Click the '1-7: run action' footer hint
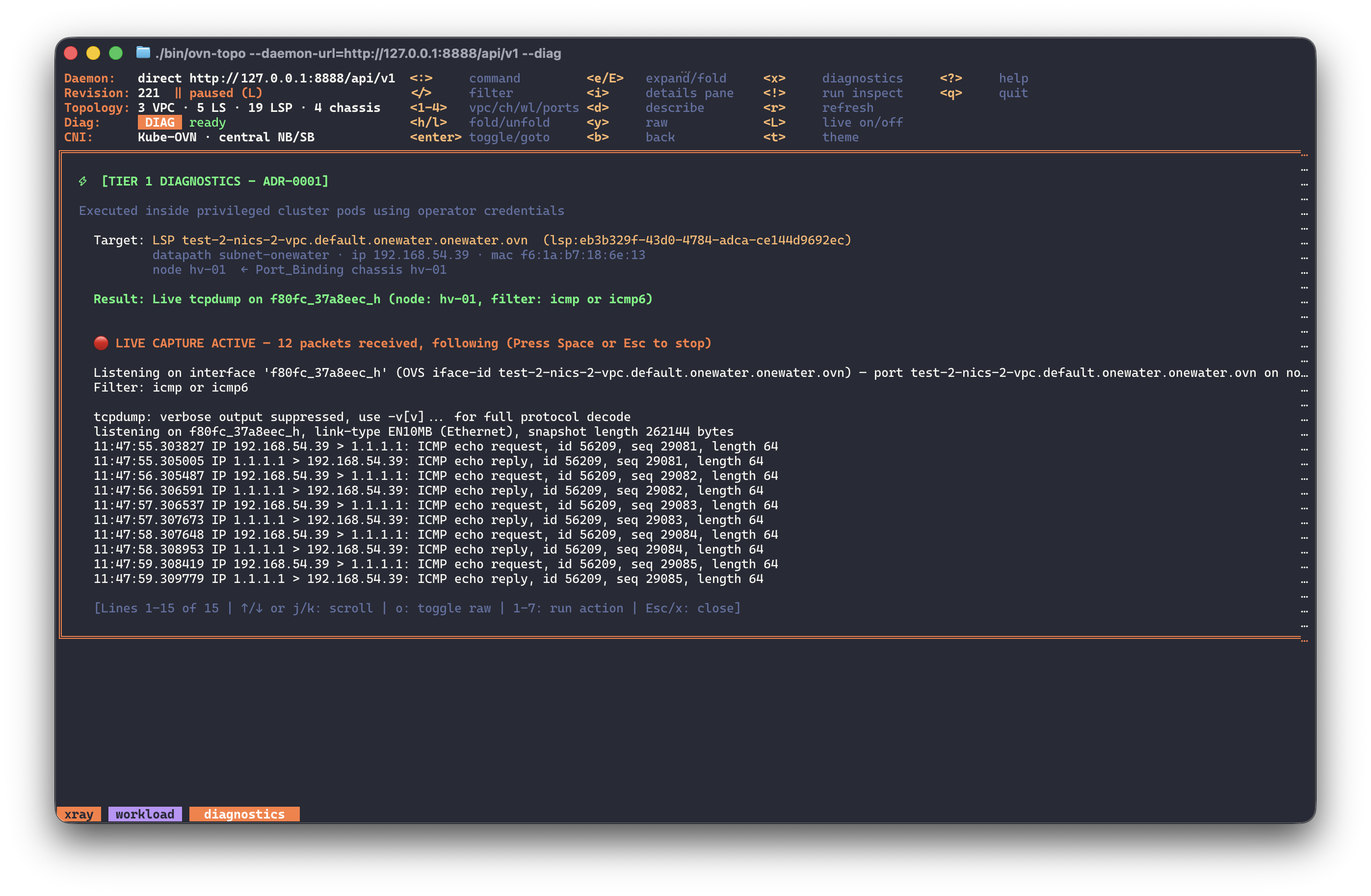This screenshot has width=1371, height=896. pyautogui.click(x=568, y=608)
